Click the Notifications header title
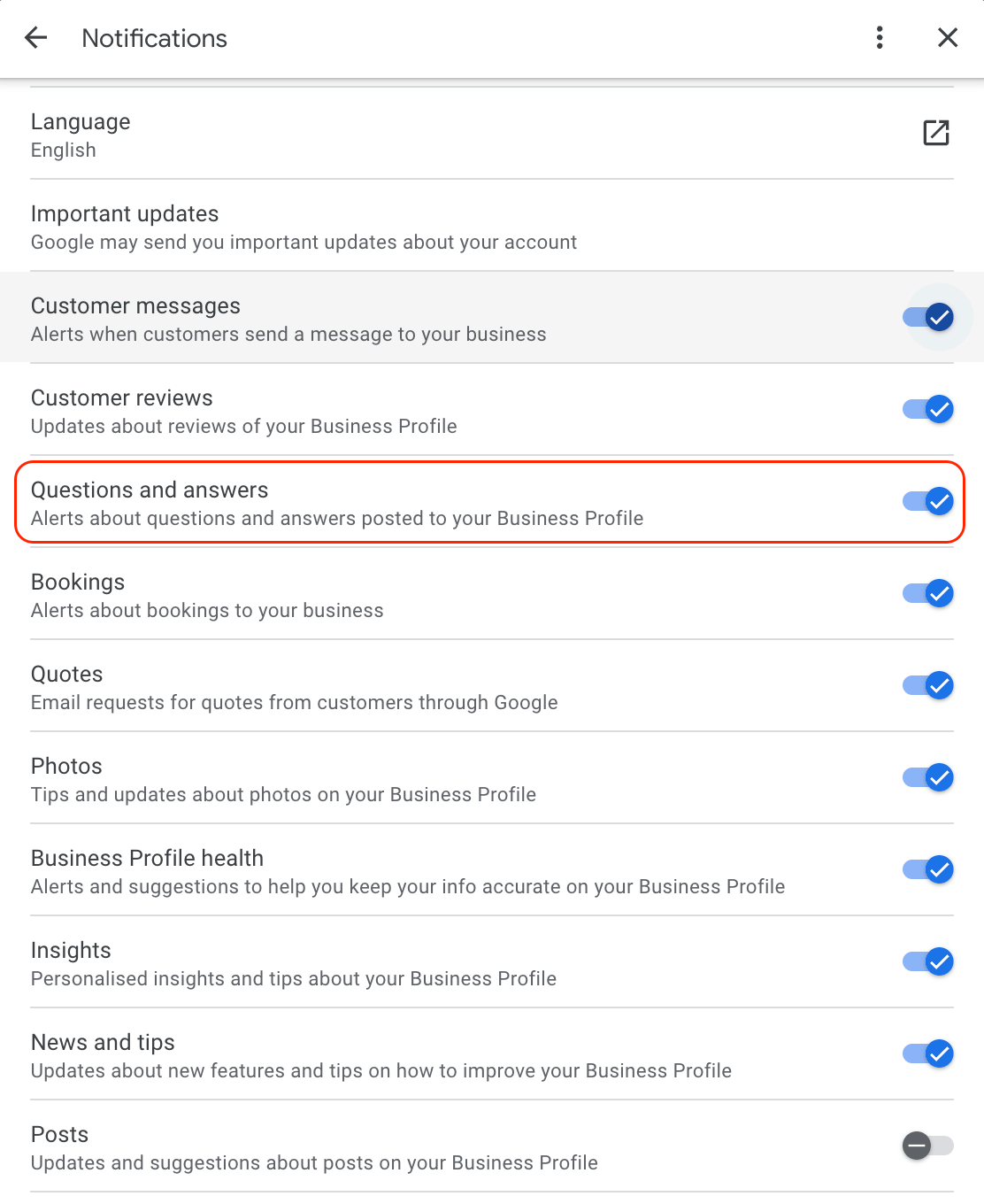The width and height of the screenshot is (984, 1204). click(155, 39)
